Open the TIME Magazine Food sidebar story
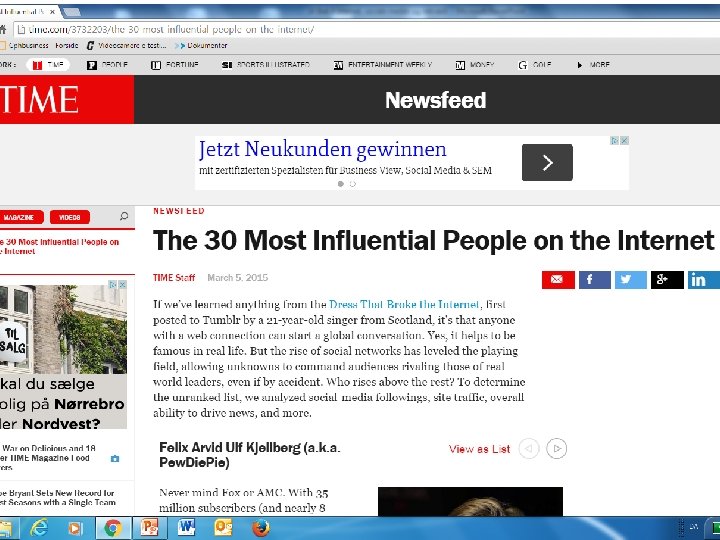Viewport: 720px width, 540px height. 47,458
